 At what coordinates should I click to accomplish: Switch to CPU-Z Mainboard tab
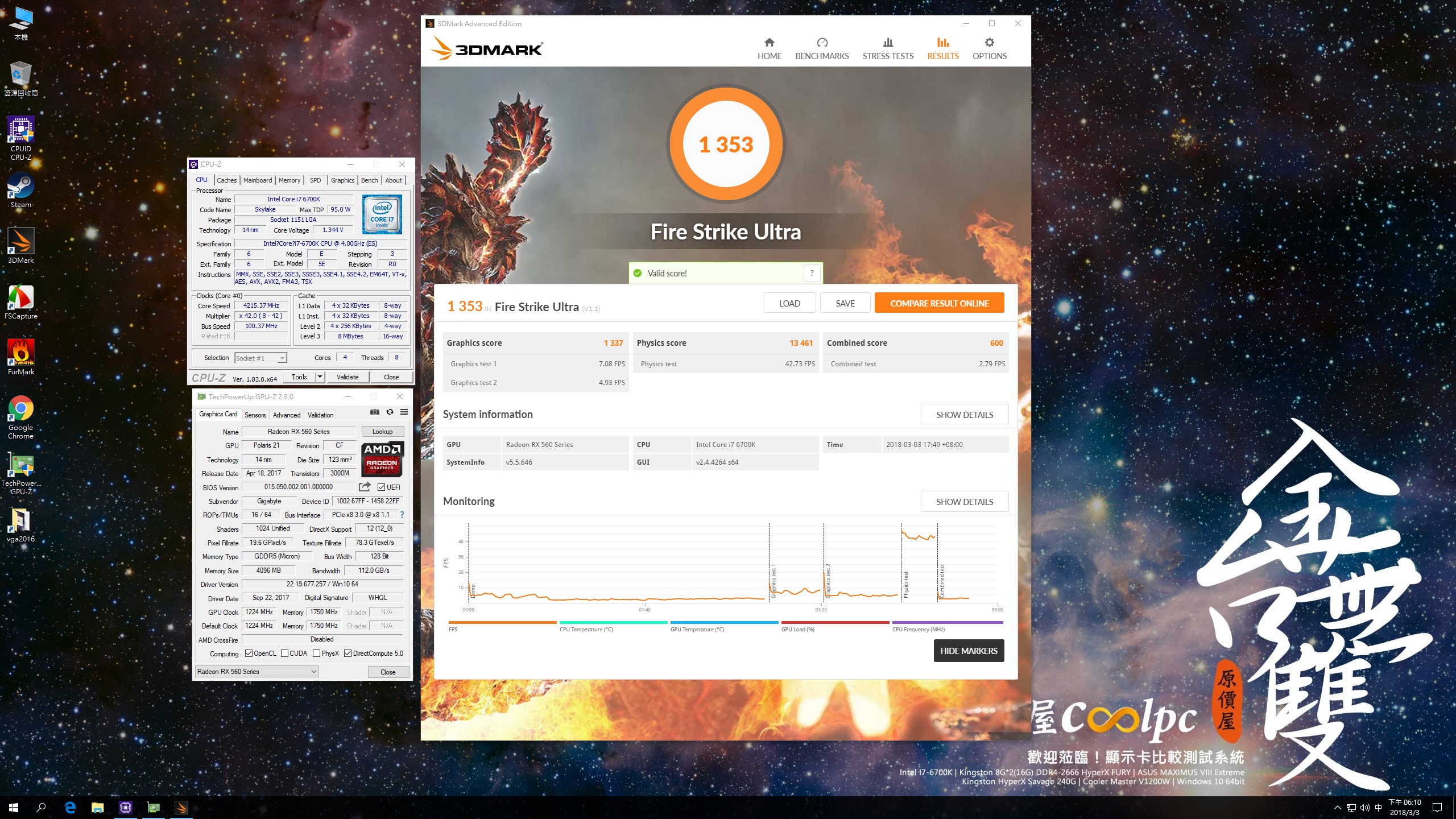[x=258, y=180]
